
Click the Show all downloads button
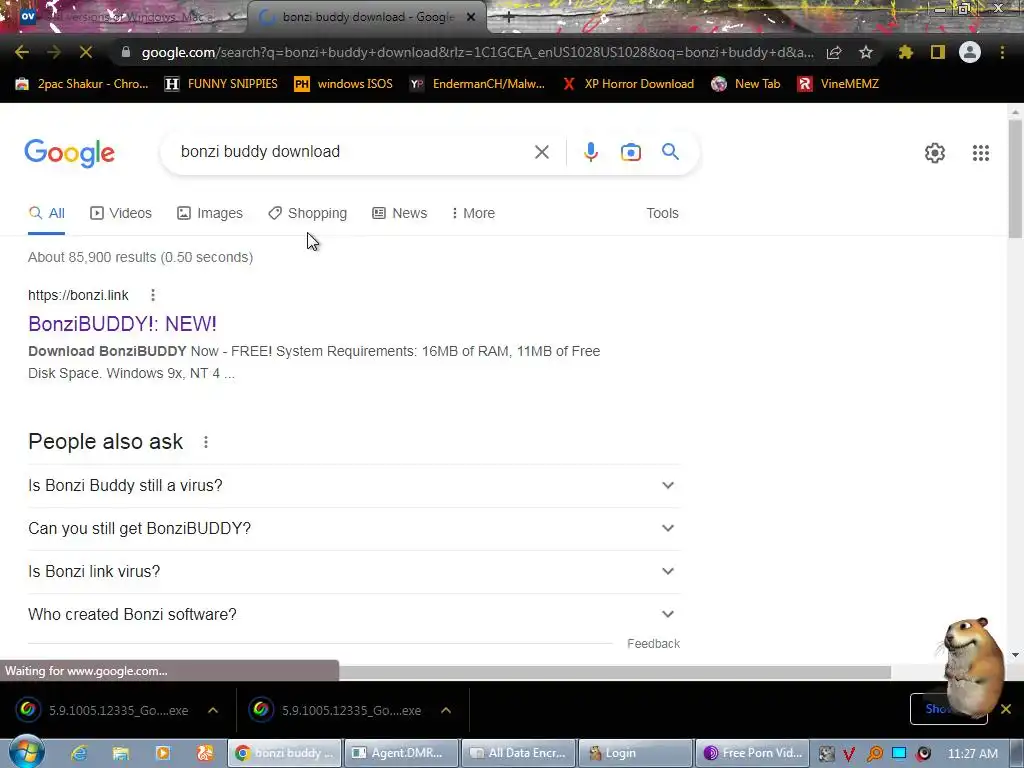pyautogui.click(x=948, y=709)
